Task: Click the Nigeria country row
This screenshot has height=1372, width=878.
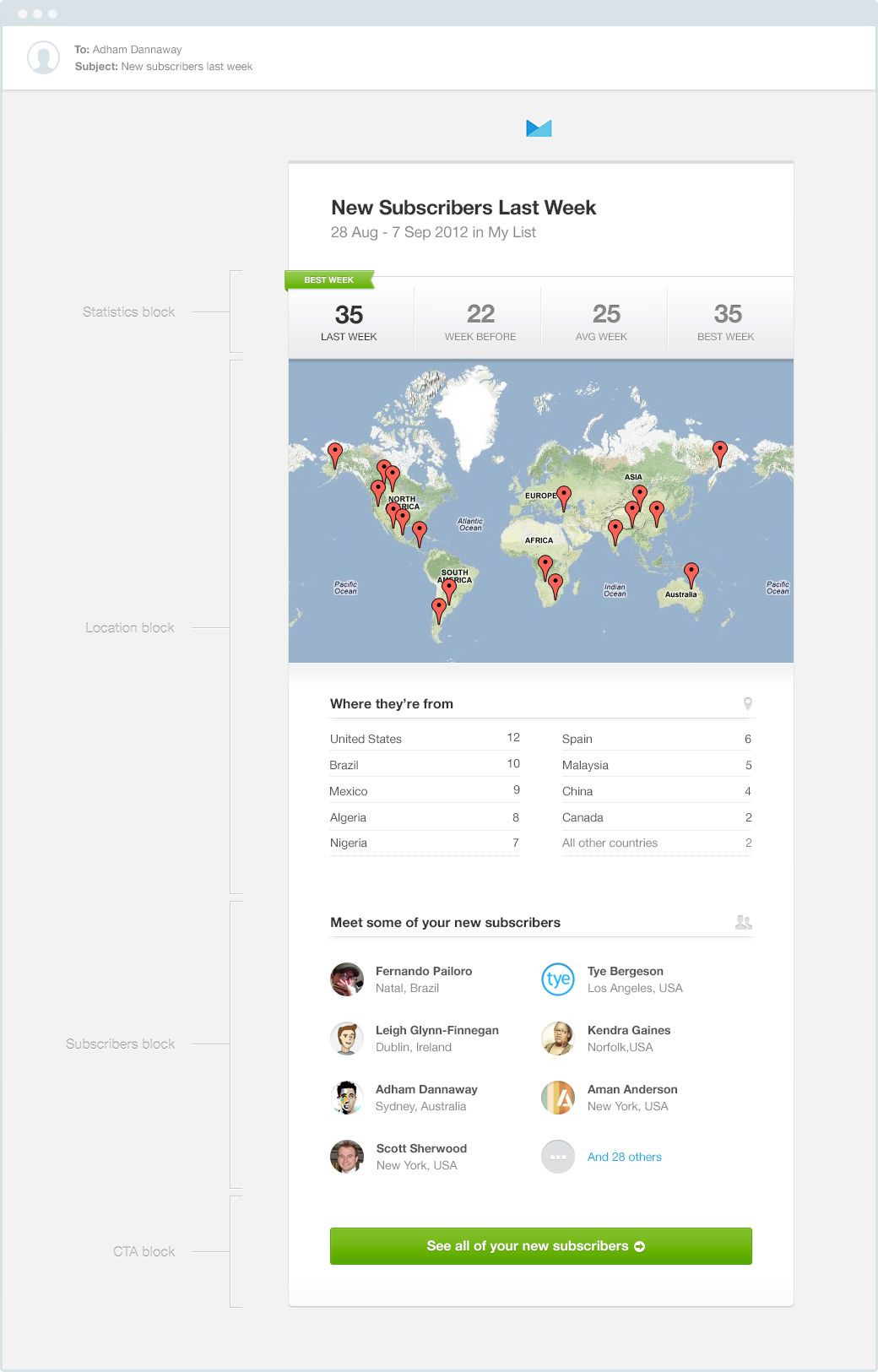Action: tap(425, 843)
